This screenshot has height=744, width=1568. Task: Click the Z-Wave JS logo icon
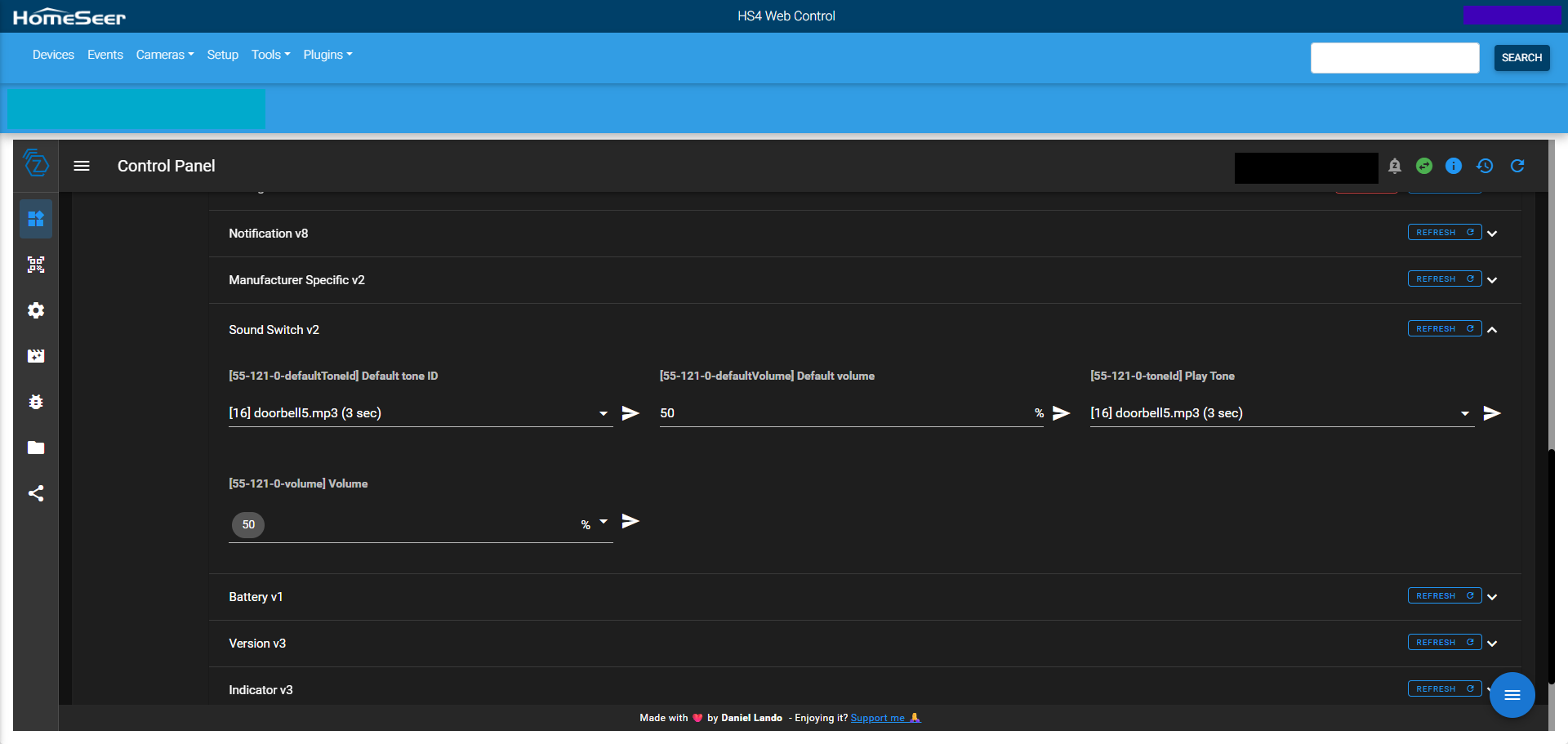tap(36, 163)
